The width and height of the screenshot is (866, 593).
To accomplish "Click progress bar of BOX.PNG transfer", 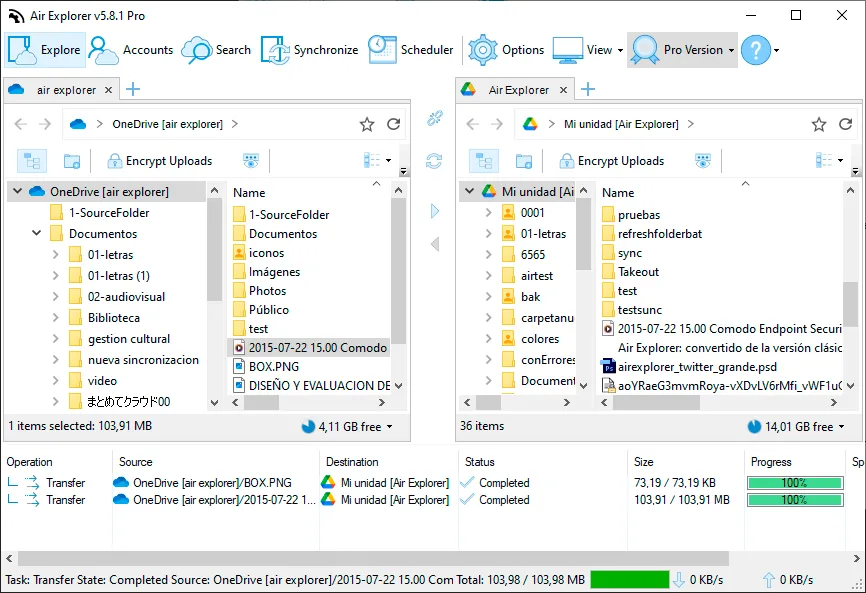I will coord(795,483).
